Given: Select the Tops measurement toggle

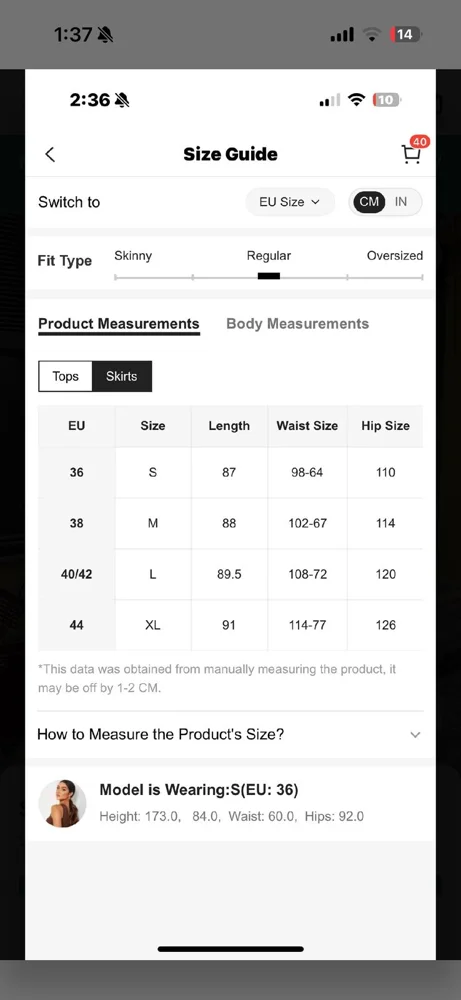Looking at the screenshot, I should tap(66, 376).
